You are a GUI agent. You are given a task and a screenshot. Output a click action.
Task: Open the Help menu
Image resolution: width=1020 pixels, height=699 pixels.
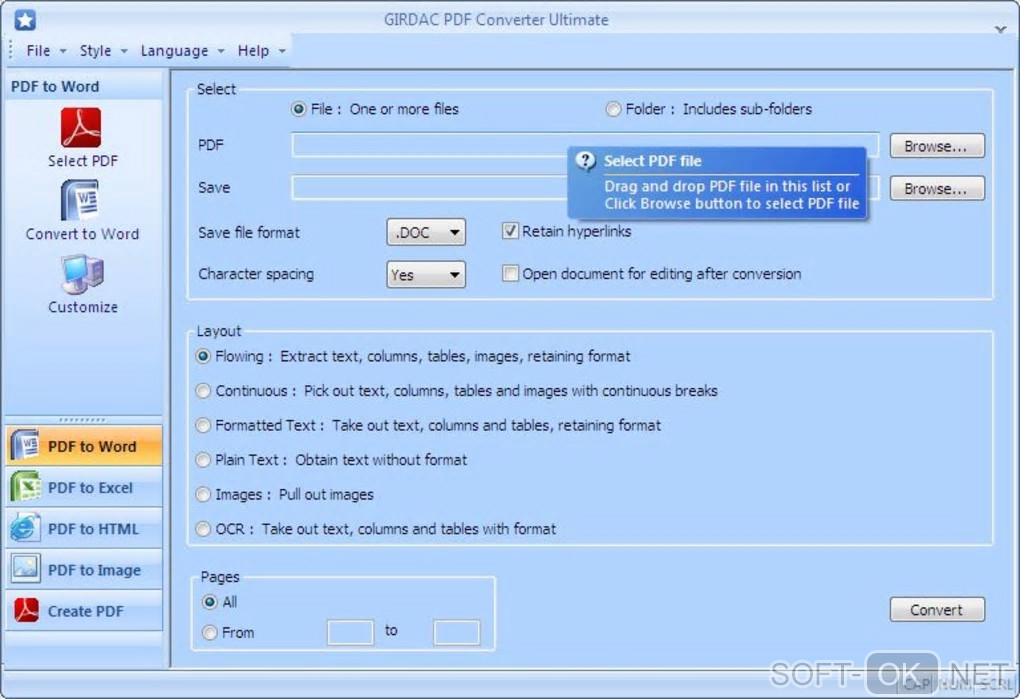(261, 51)
